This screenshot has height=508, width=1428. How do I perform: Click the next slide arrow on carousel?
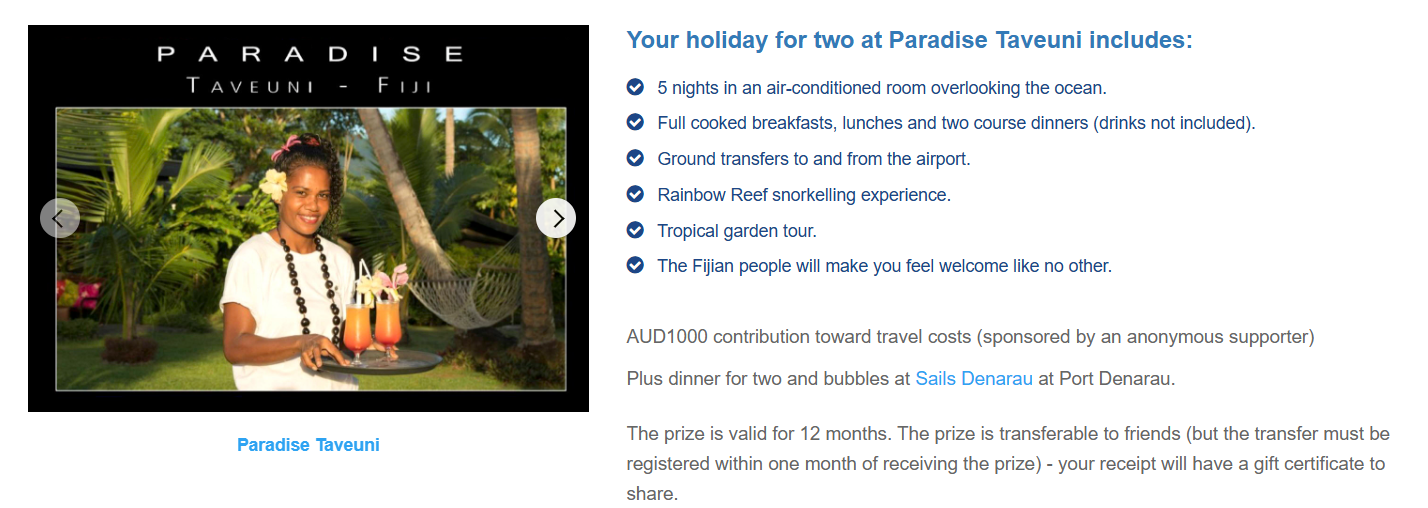coord(556,218)
